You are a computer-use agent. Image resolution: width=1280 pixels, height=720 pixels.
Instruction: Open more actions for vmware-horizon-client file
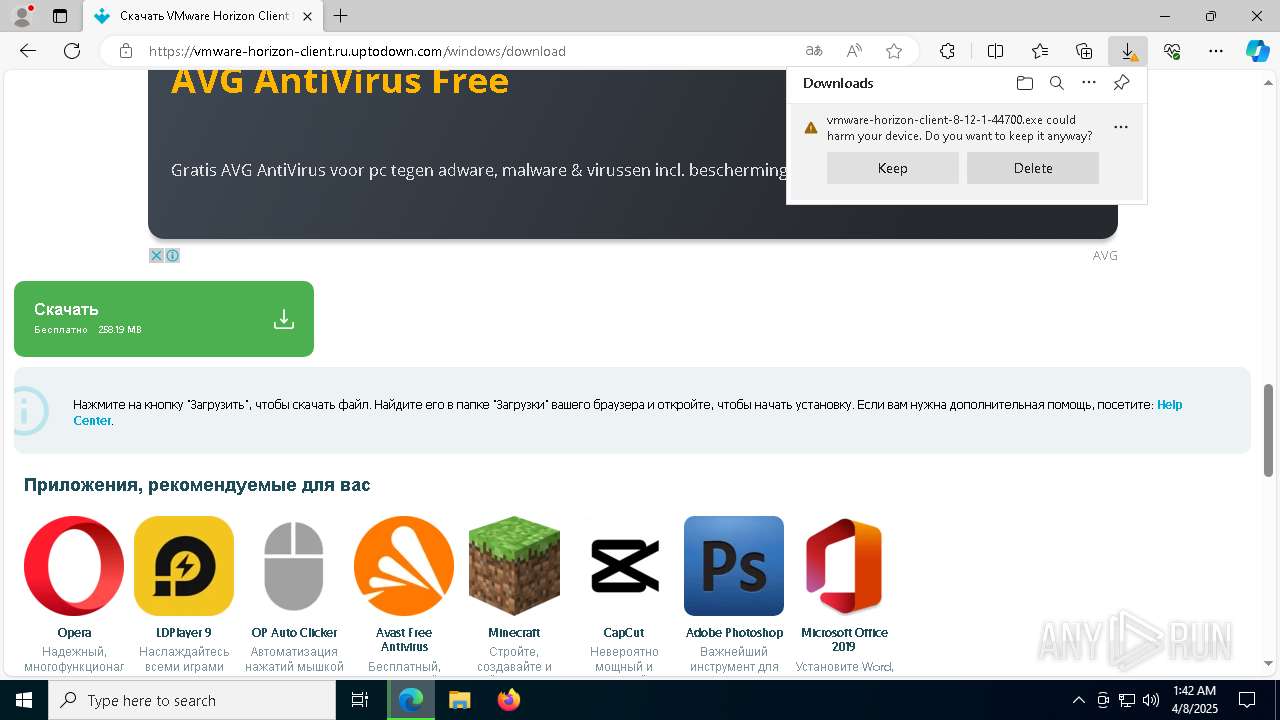pos(1121,127)
